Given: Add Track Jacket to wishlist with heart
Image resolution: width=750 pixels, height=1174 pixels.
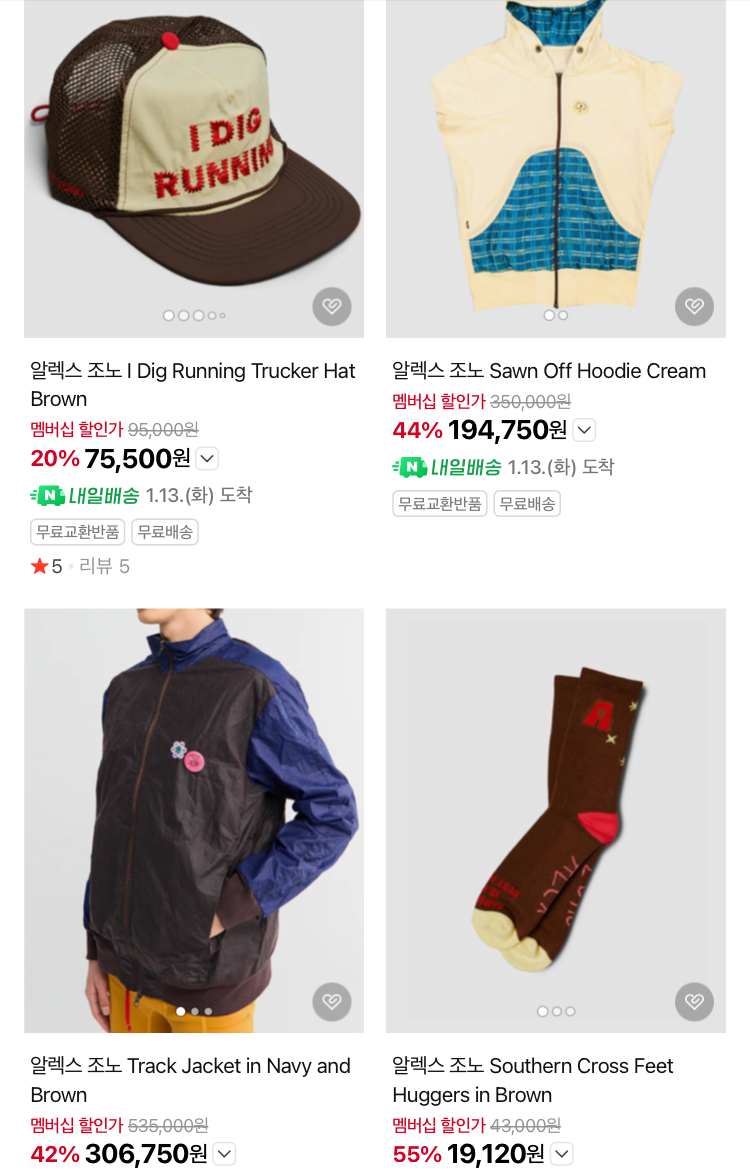Looking at the screenshot, I should [332, 1001].
